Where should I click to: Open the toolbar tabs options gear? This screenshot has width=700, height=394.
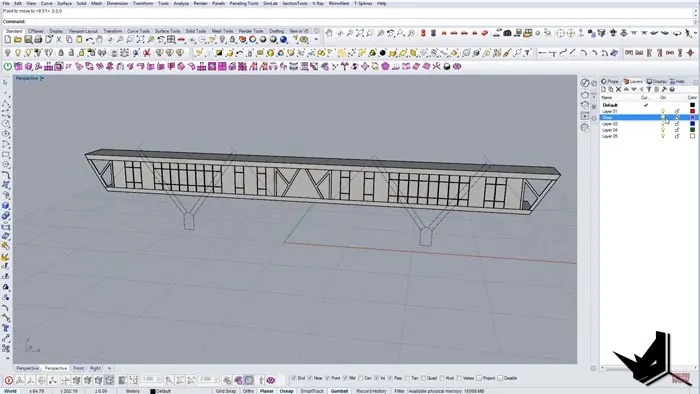point(316,31)
